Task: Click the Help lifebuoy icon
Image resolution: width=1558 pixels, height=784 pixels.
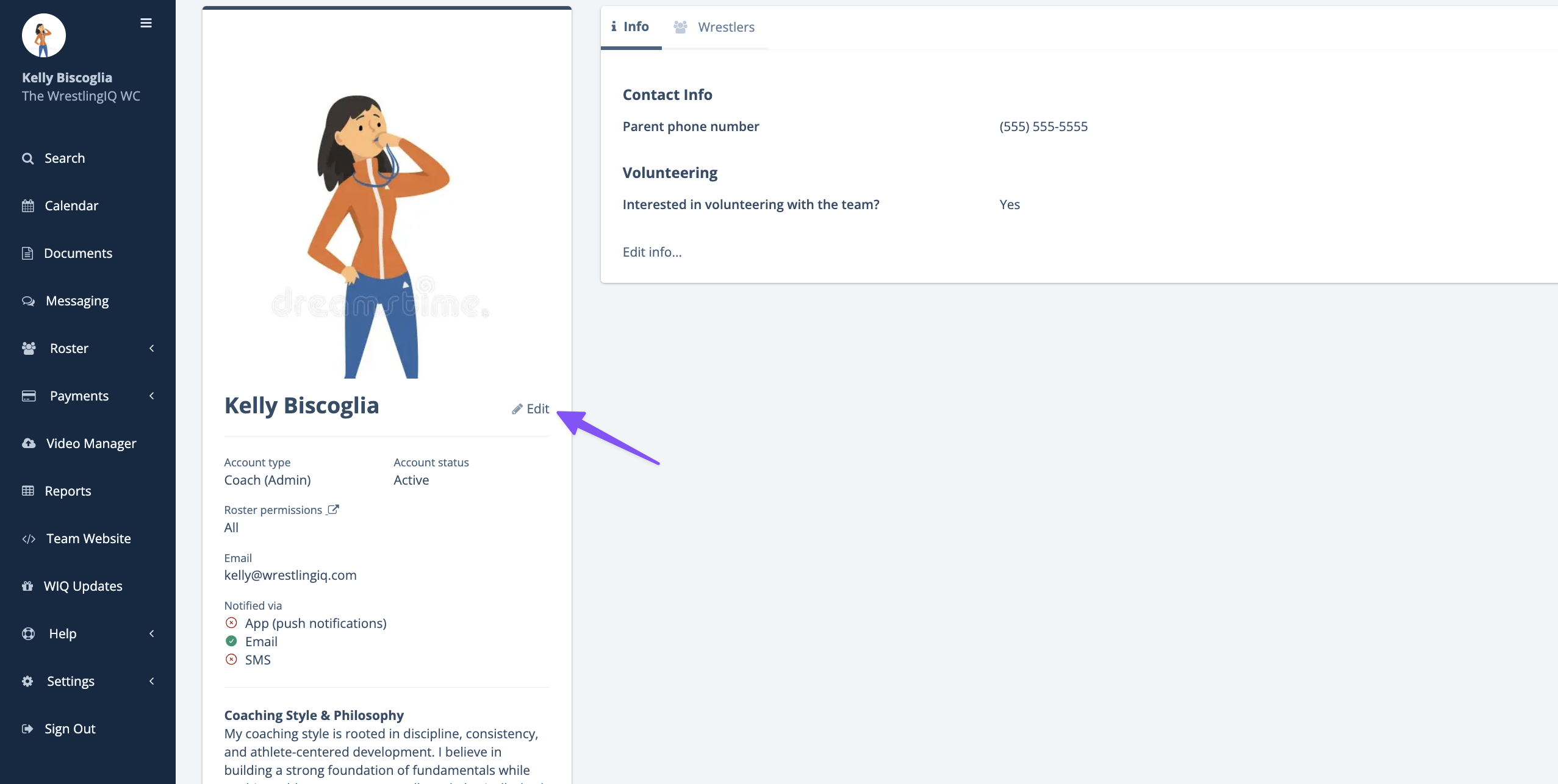Action: click(x=29, y=633)
